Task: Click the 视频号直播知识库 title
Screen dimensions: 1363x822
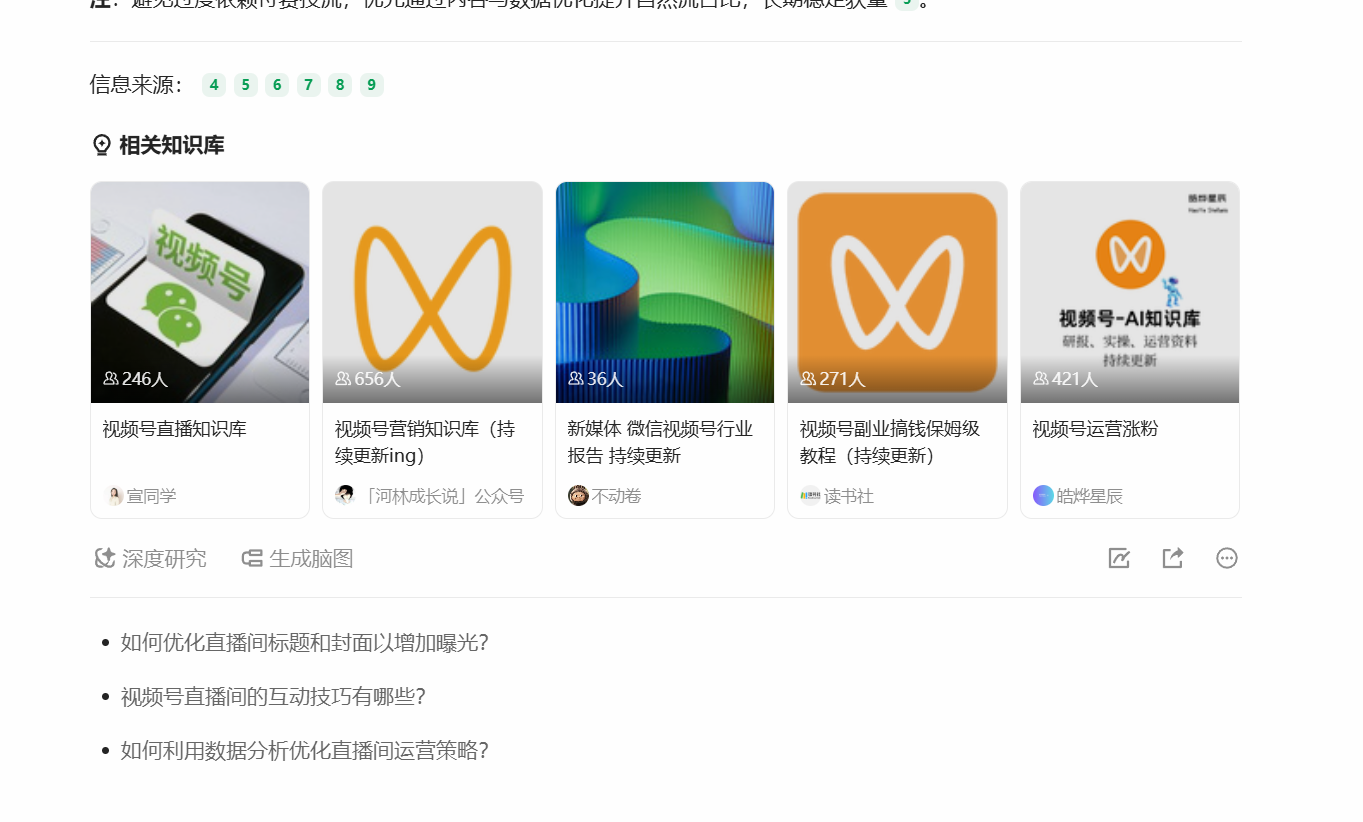Action: 174,429
